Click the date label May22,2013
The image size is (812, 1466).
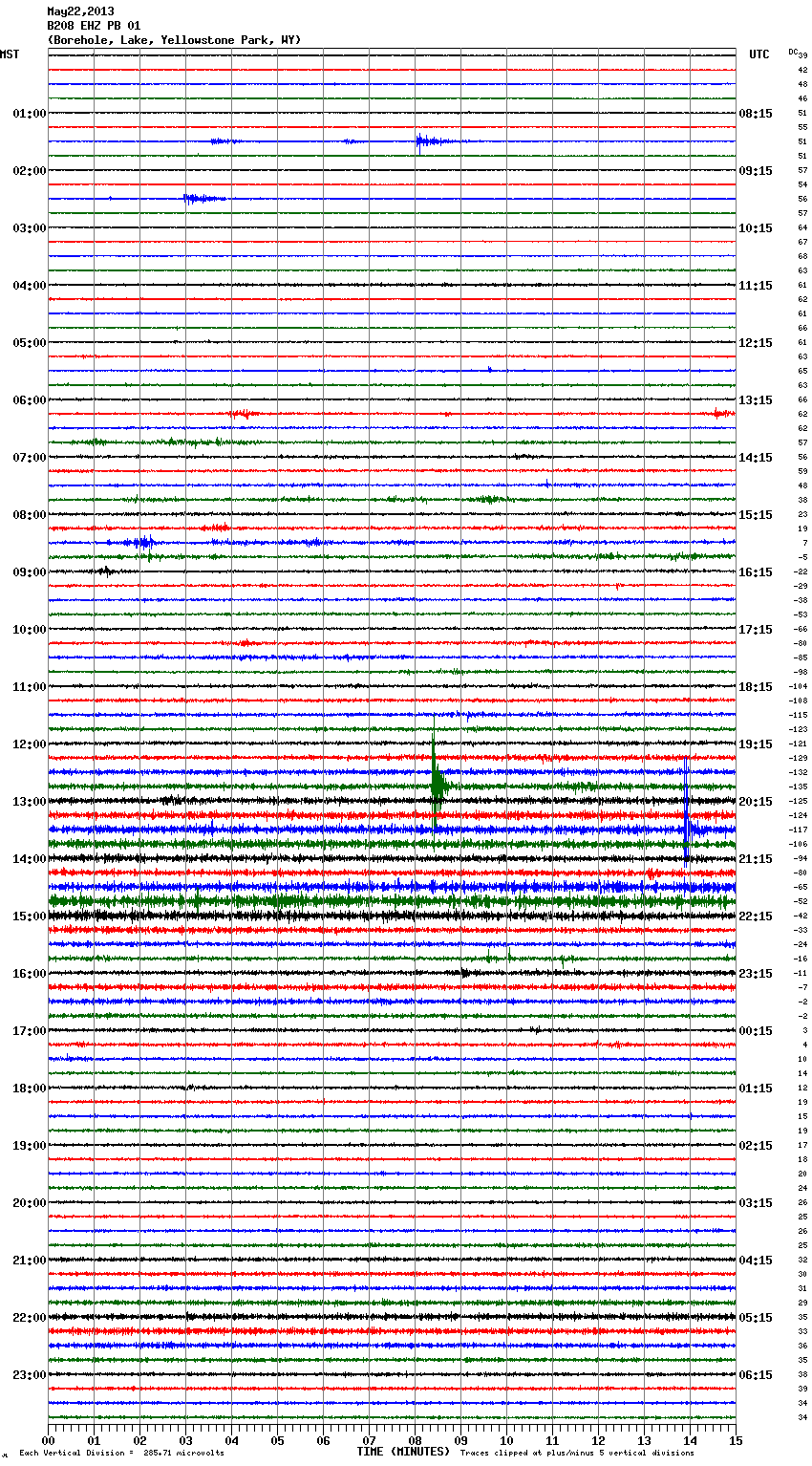click(x=80, y=11)
